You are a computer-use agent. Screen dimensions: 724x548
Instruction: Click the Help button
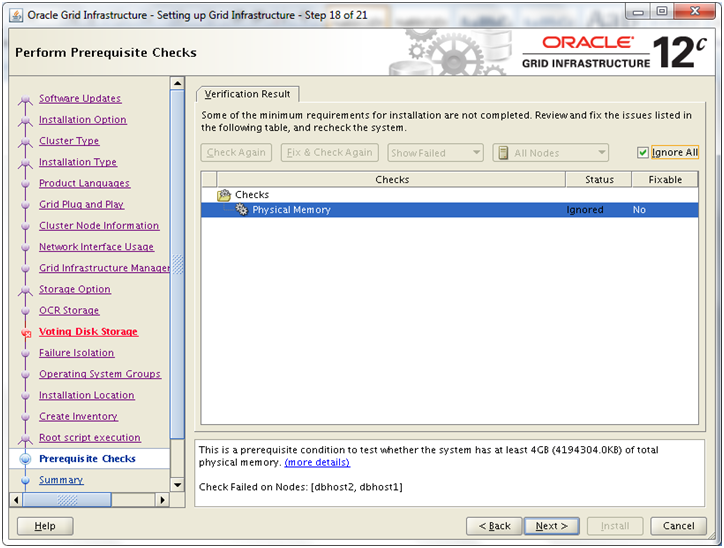(x=45, y=526)
